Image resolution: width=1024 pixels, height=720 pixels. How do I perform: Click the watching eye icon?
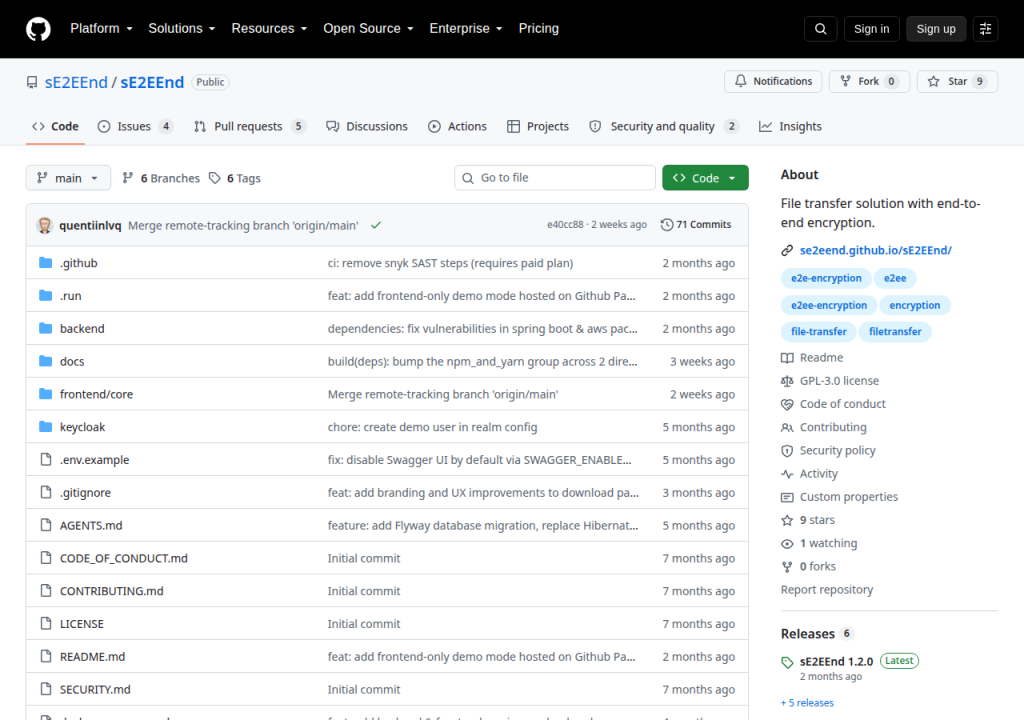point(787,544)
